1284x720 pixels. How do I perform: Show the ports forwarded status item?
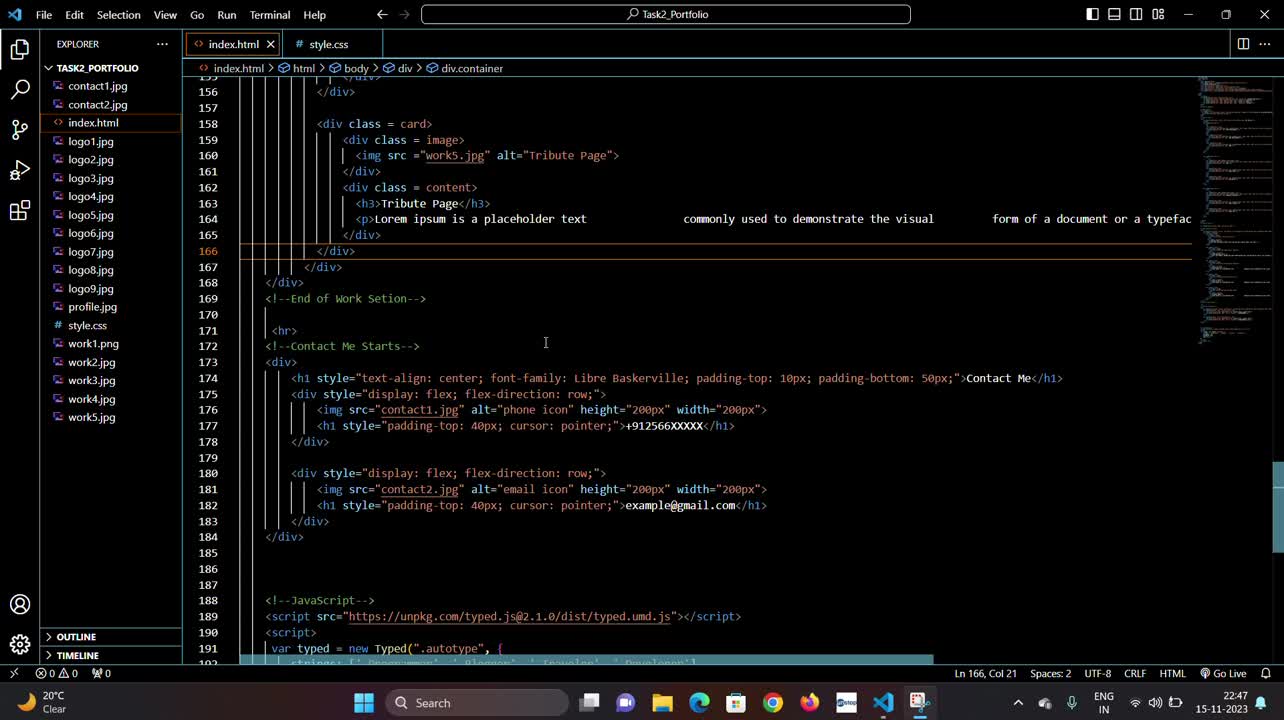pyautogui.click(x=101, y=673)
